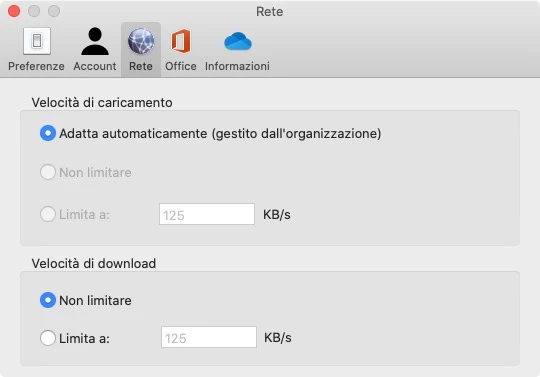Open the Informazioni OneDrive cloud icon

[238, 41]
